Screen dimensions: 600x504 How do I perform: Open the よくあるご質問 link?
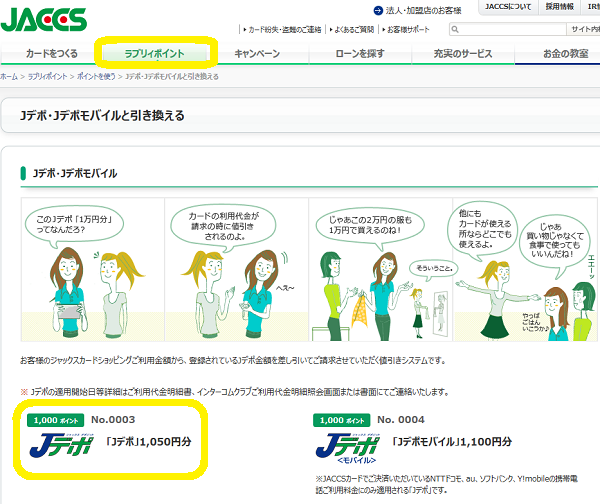[352, 29]
